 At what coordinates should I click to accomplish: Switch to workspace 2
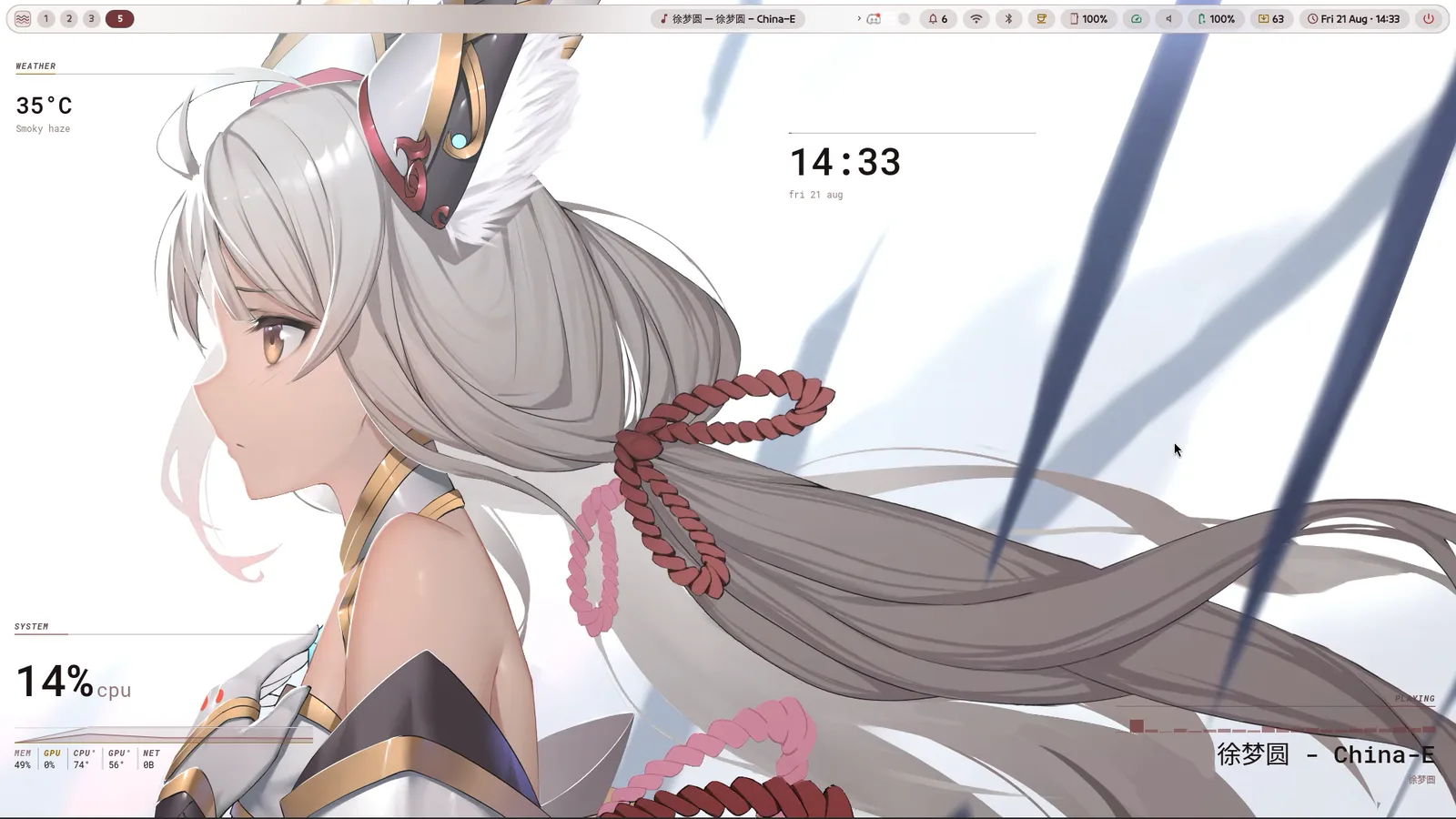(x=69, y=18)
